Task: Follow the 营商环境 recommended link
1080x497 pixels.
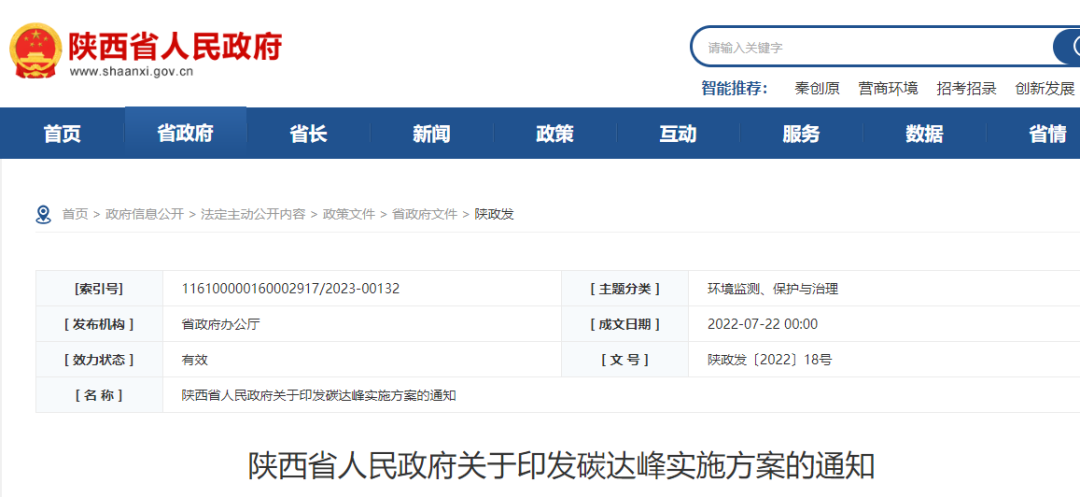Action: coord(888,88)
